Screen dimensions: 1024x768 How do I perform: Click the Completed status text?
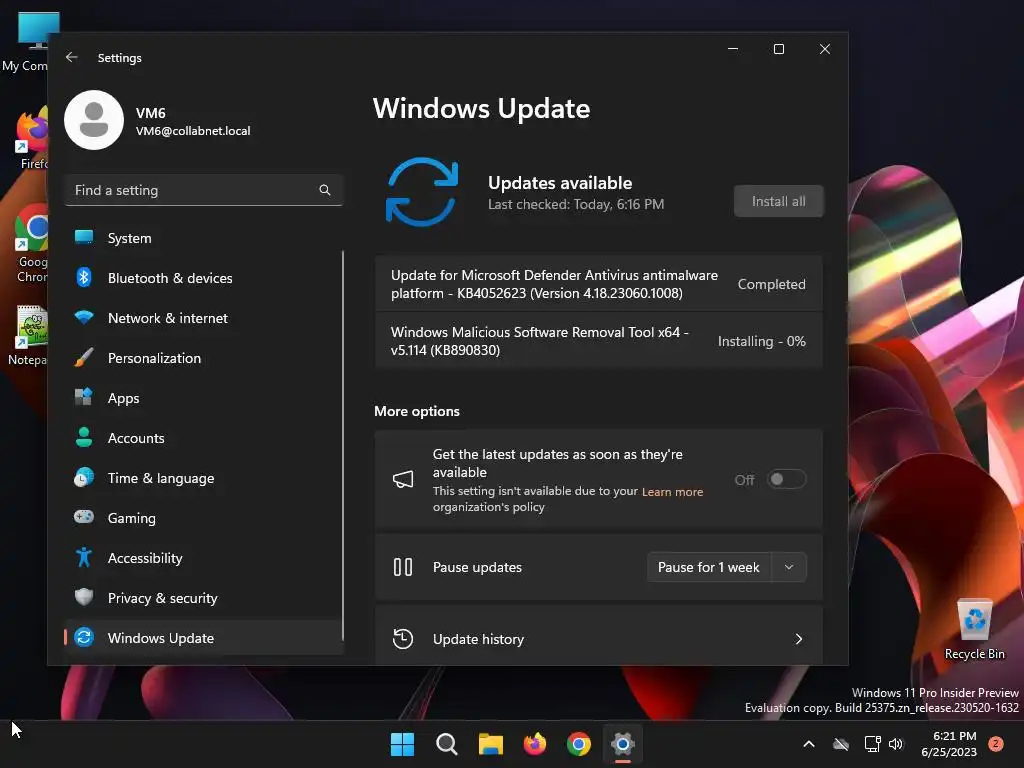tap(771, 284)
